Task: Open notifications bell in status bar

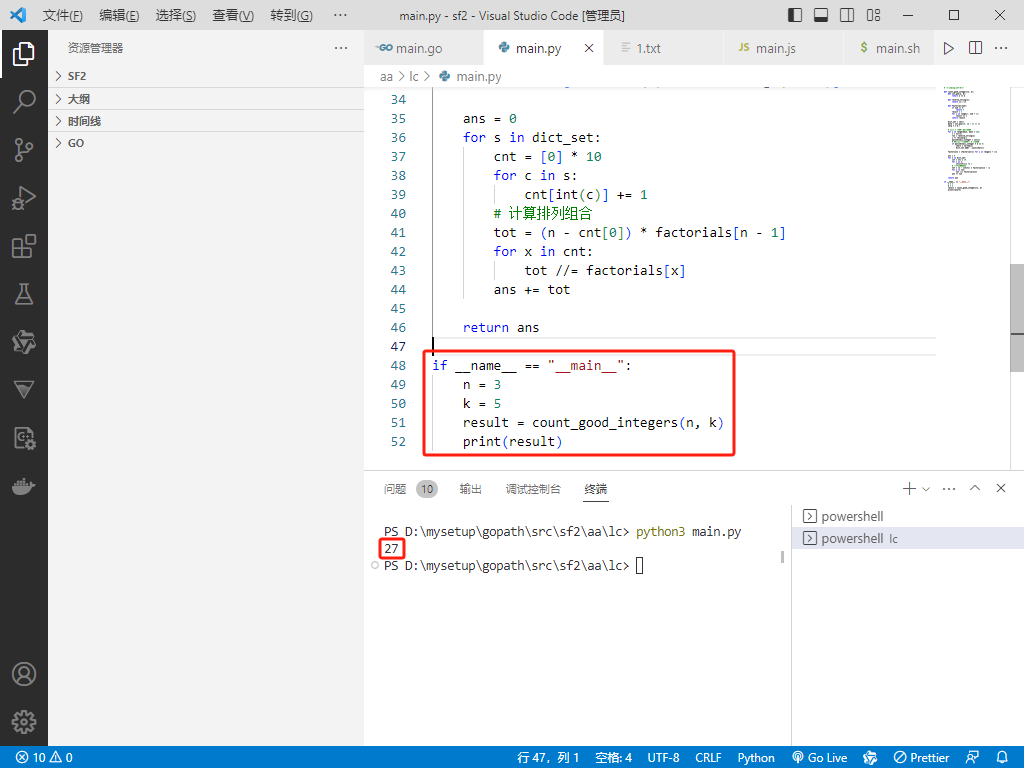Action: [x=1002, y=758]
